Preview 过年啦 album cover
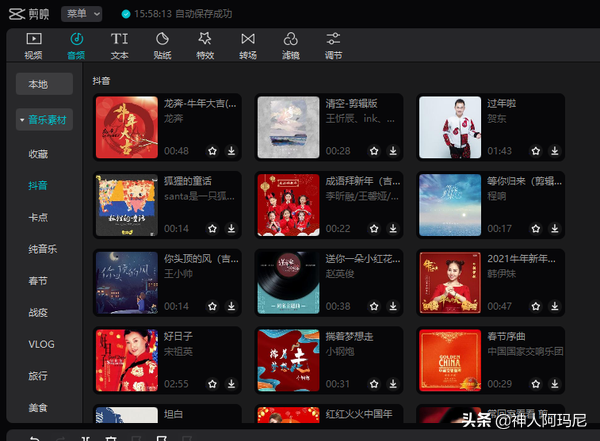 click(450, 127)
